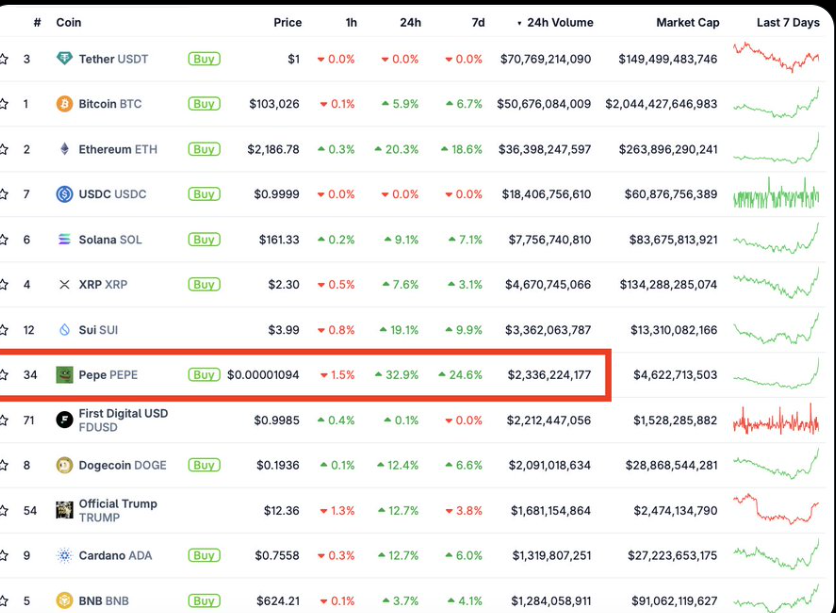Click the BNB logo icon

pyautogui.click(x=65, y=601)
